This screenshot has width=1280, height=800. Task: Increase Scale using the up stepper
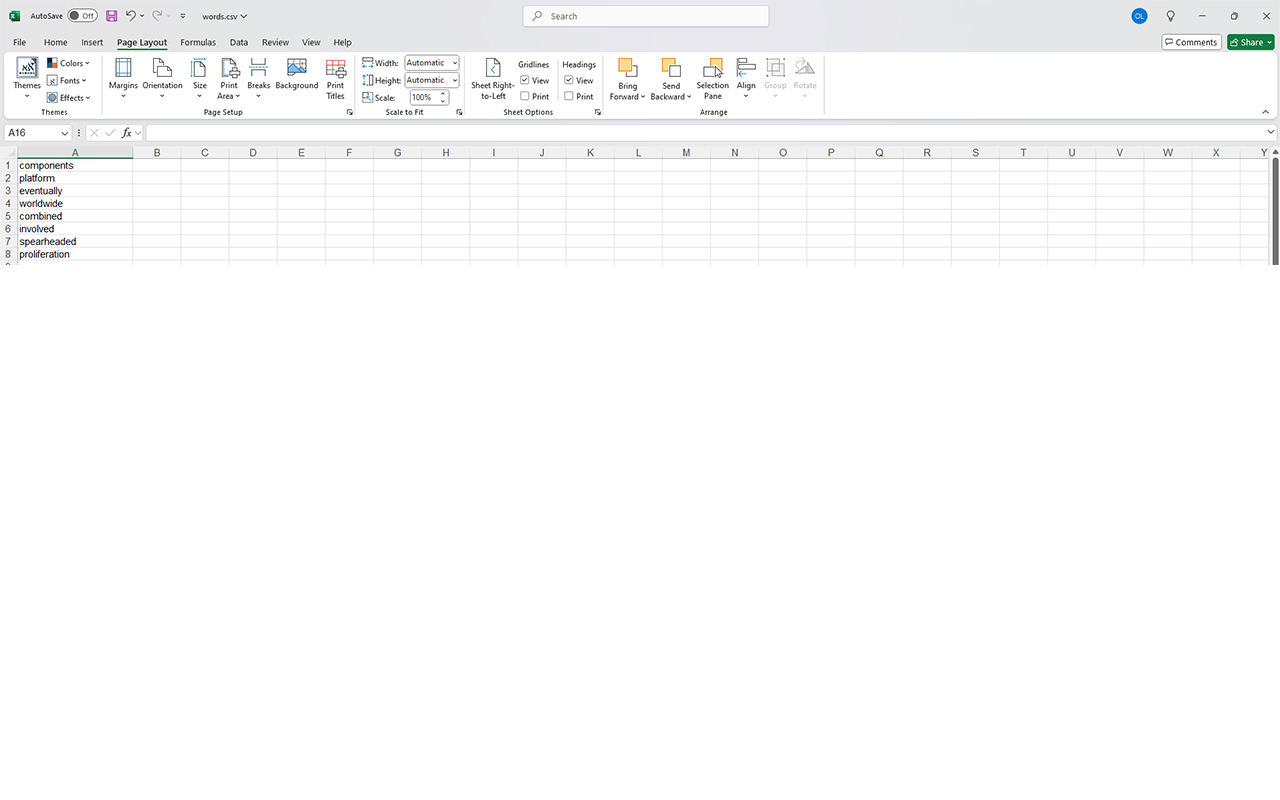pos(444,94)
